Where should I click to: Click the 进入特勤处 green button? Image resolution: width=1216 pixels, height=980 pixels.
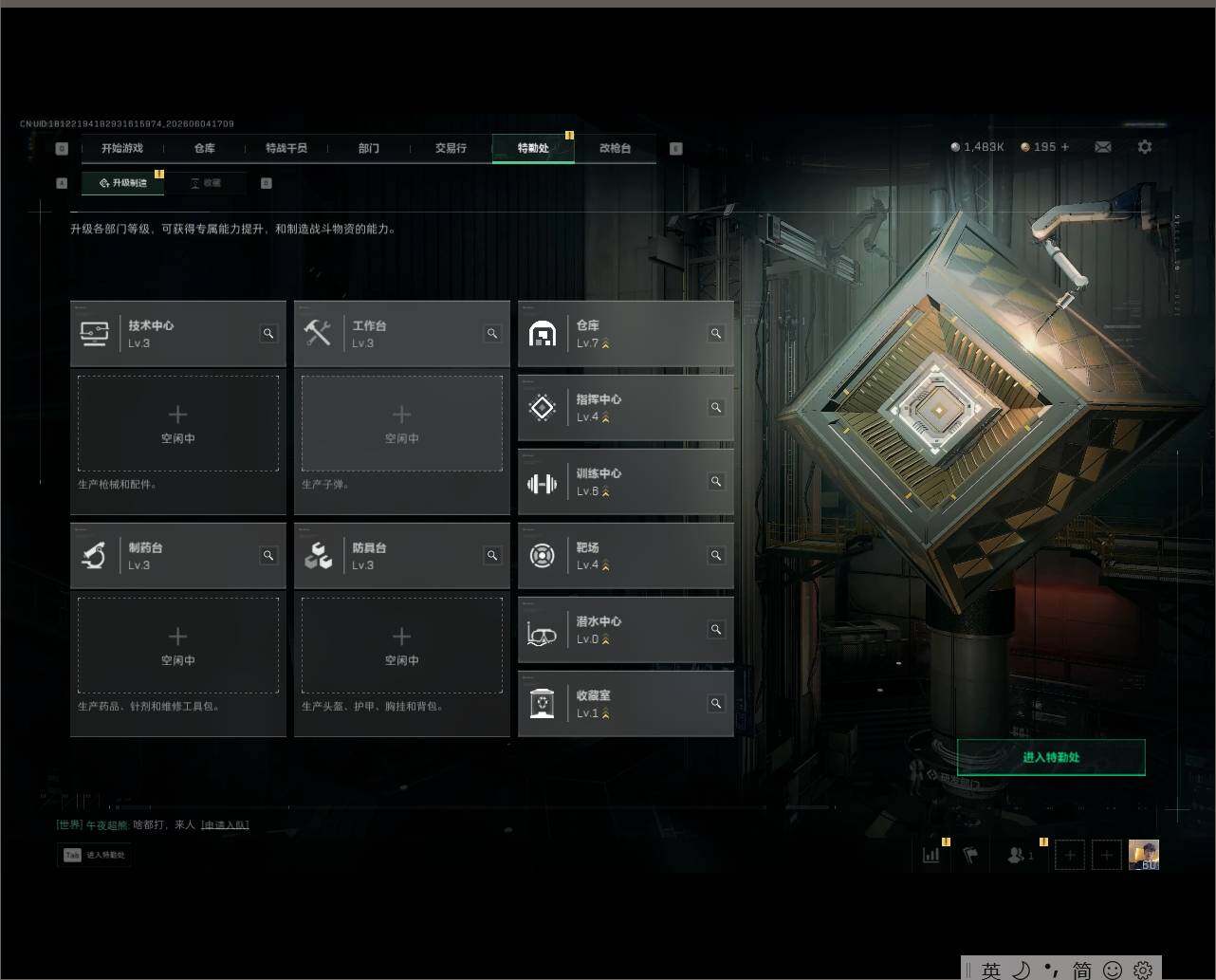click(x=1051, y=757)
